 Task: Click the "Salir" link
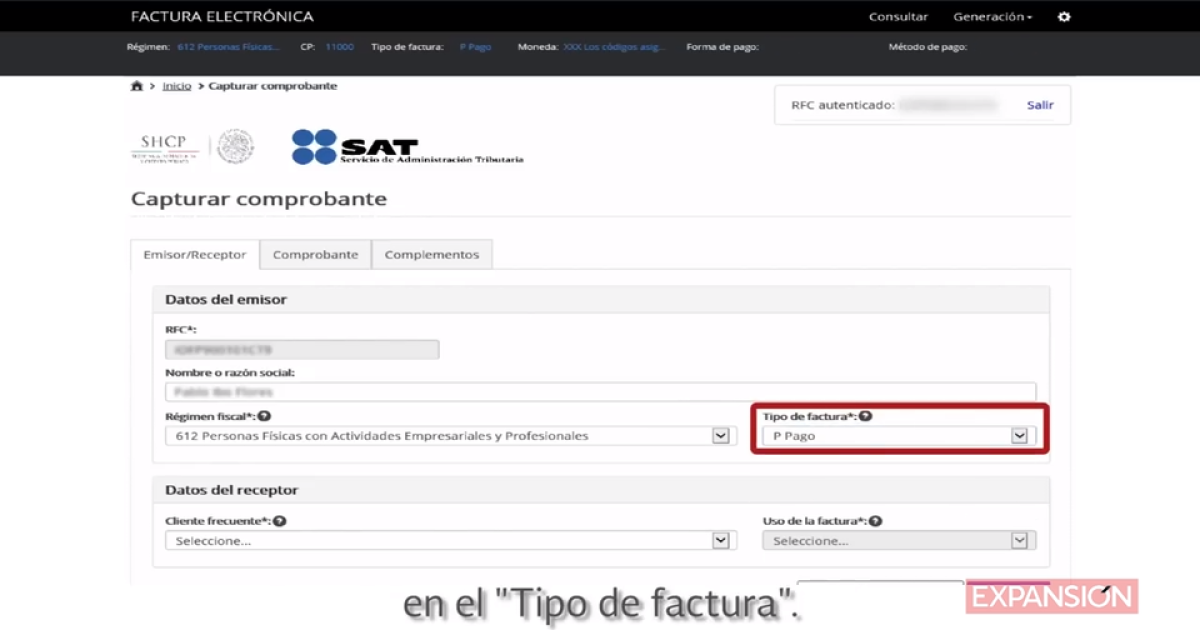[1039, 104]
